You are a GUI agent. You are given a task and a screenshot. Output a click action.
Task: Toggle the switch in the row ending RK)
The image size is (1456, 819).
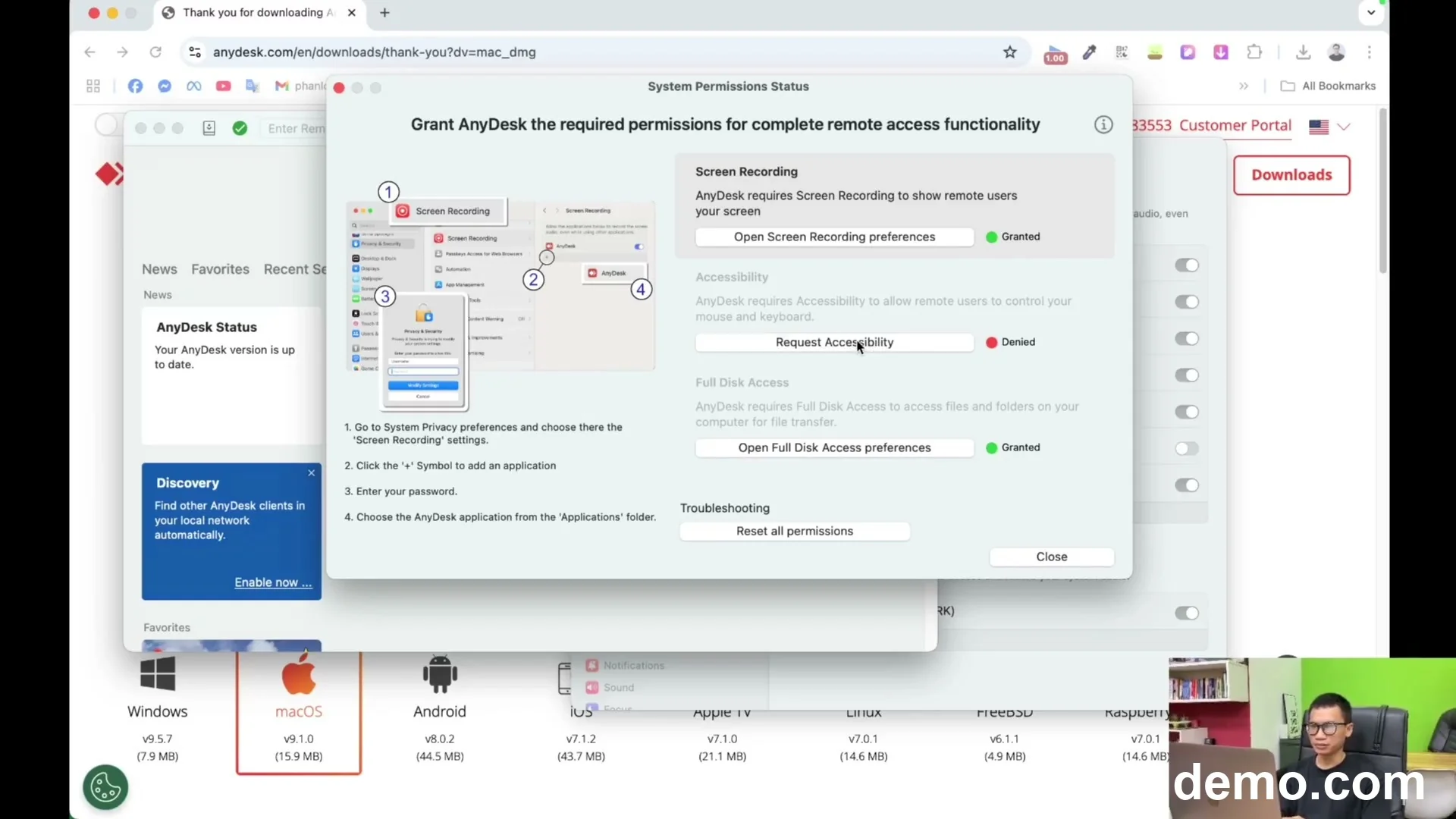pyautogui.click(x=1187, y=613)
